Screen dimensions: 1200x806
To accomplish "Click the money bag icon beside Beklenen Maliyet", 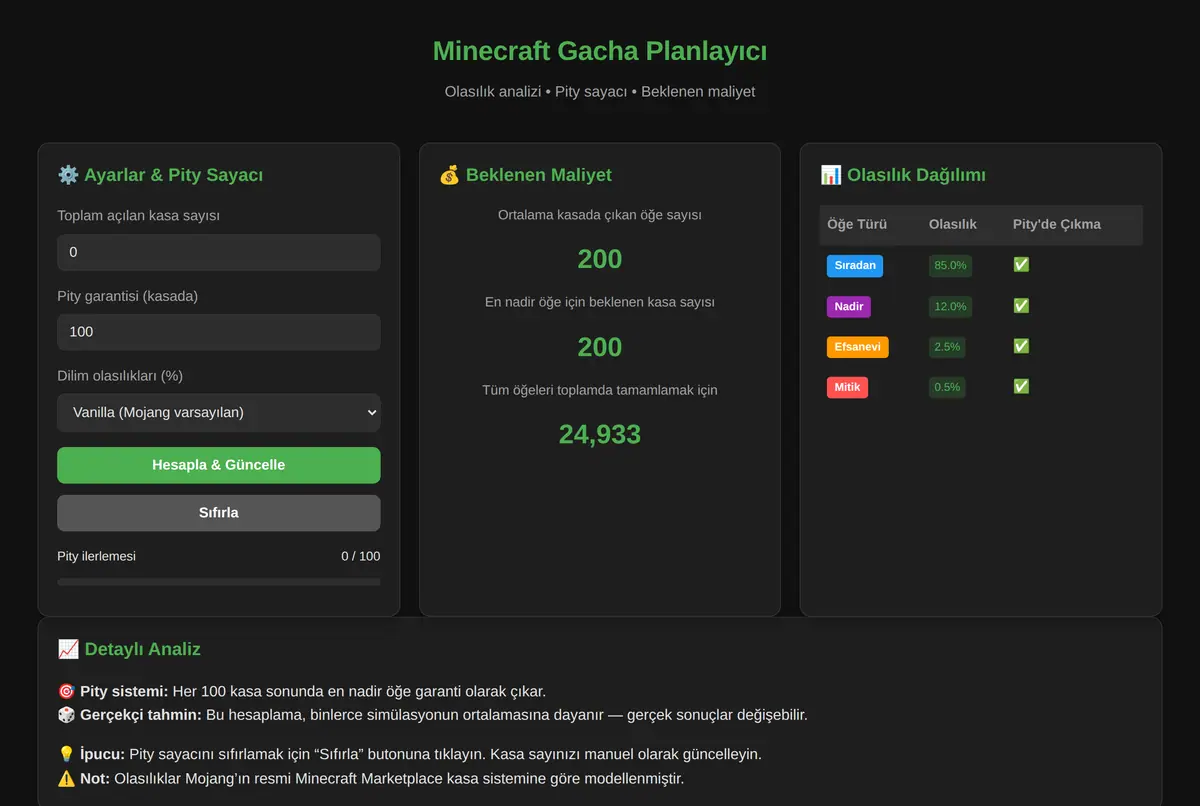I will [x=449, y=175].
